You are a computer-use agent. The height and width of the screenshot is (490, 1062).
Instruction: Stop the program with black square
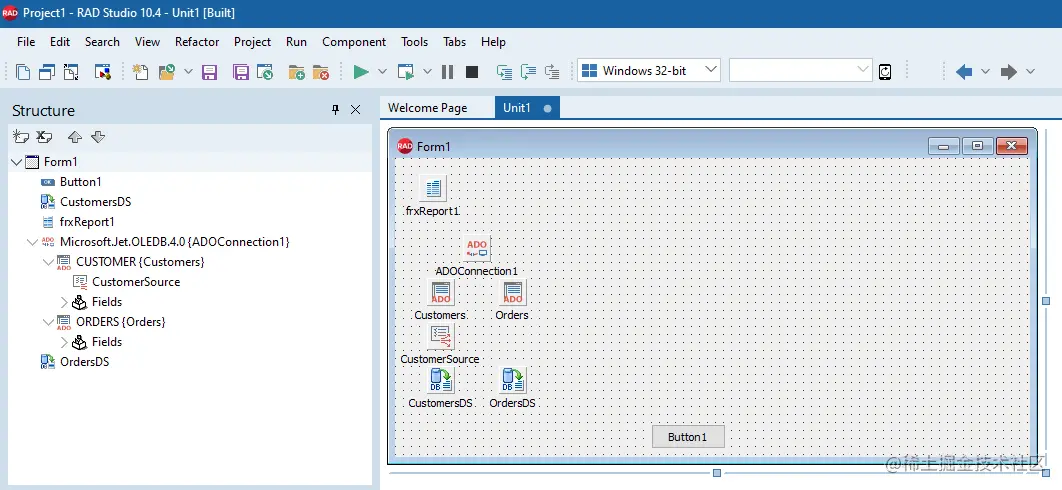[472, 72]
